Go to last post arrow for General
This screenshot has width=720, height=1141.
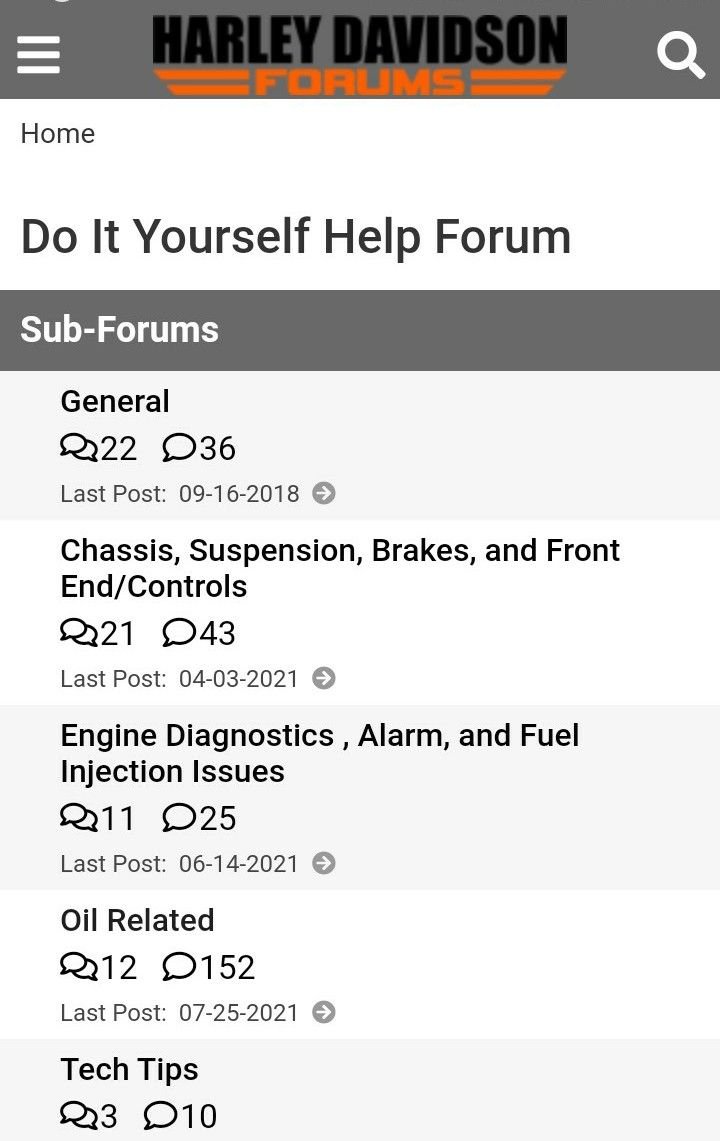tap(324, 493)
